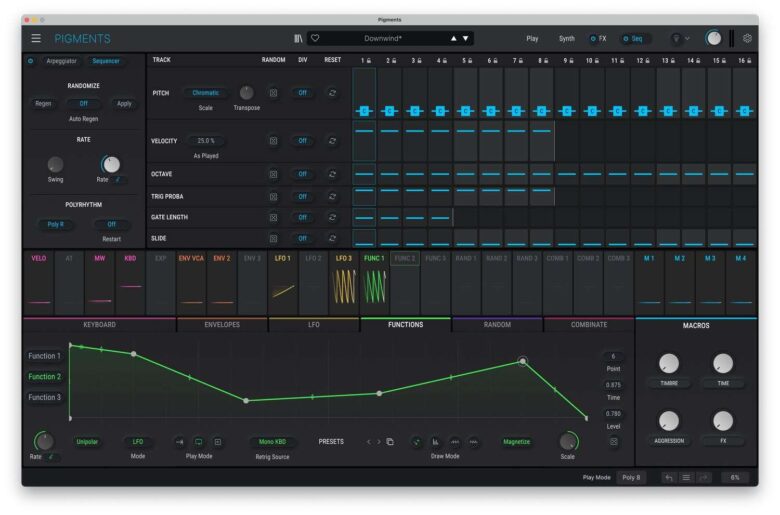This screenshot has width=780, height=515.
Task: Open the Chromatic scale dropdown
Action: click(x=205, y=92)
